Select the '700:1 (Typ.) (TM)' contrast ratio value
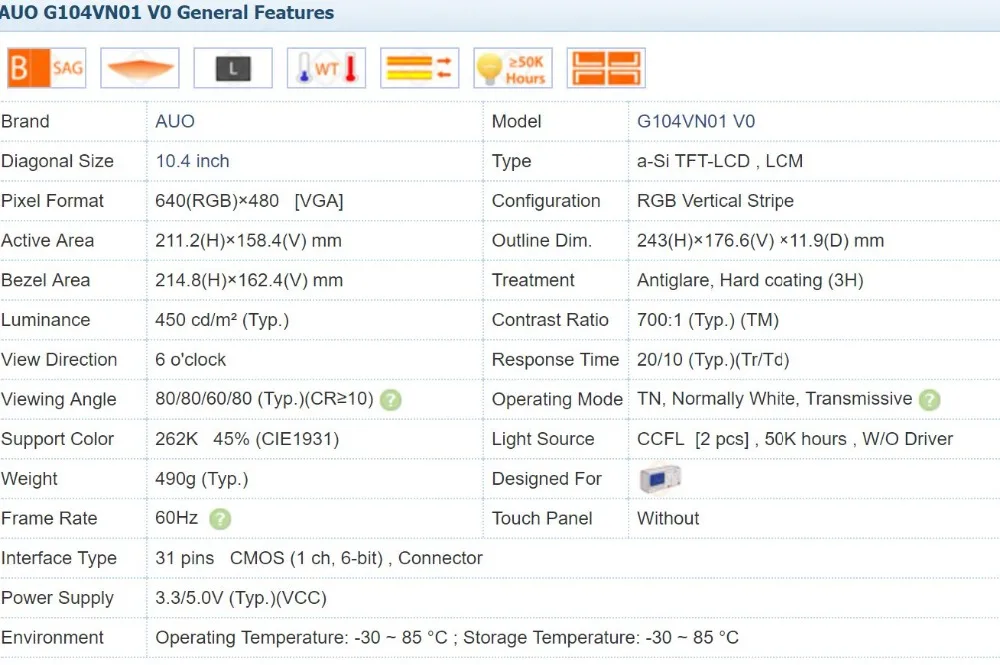 [x=708, y=319]
